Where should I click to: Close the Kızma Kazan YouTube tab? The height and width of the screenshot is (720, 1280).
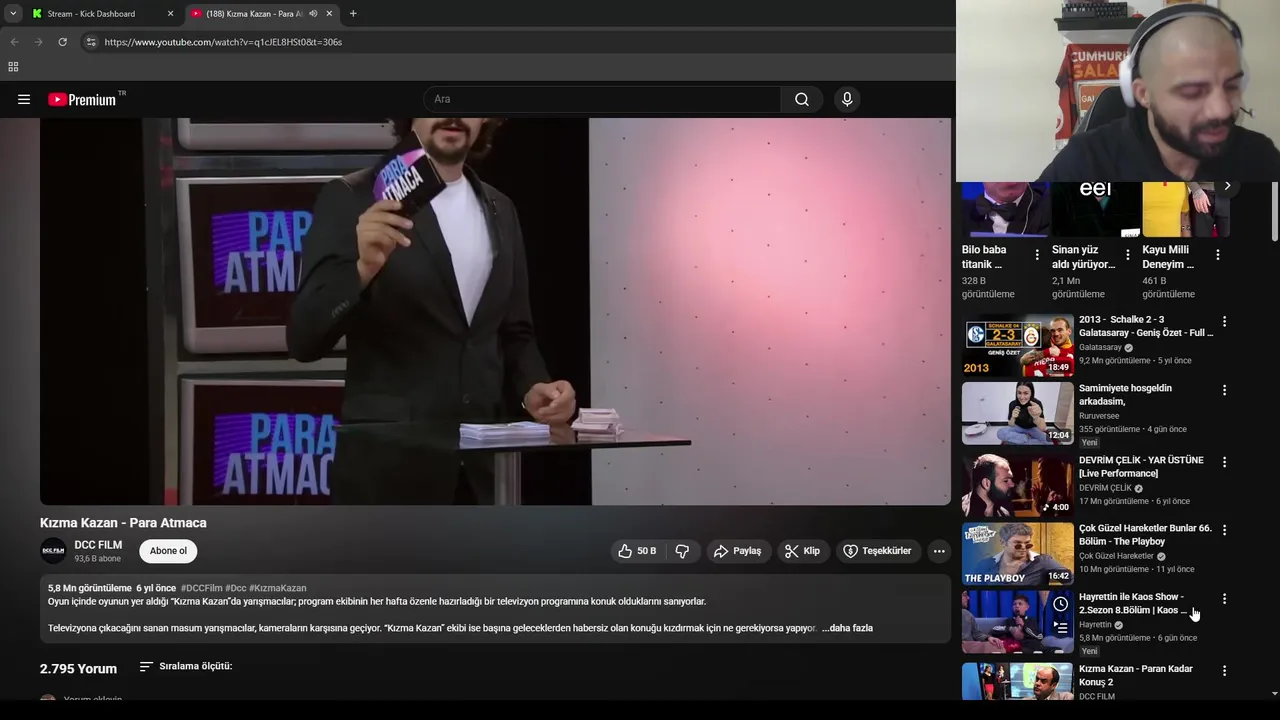point(329,14)
